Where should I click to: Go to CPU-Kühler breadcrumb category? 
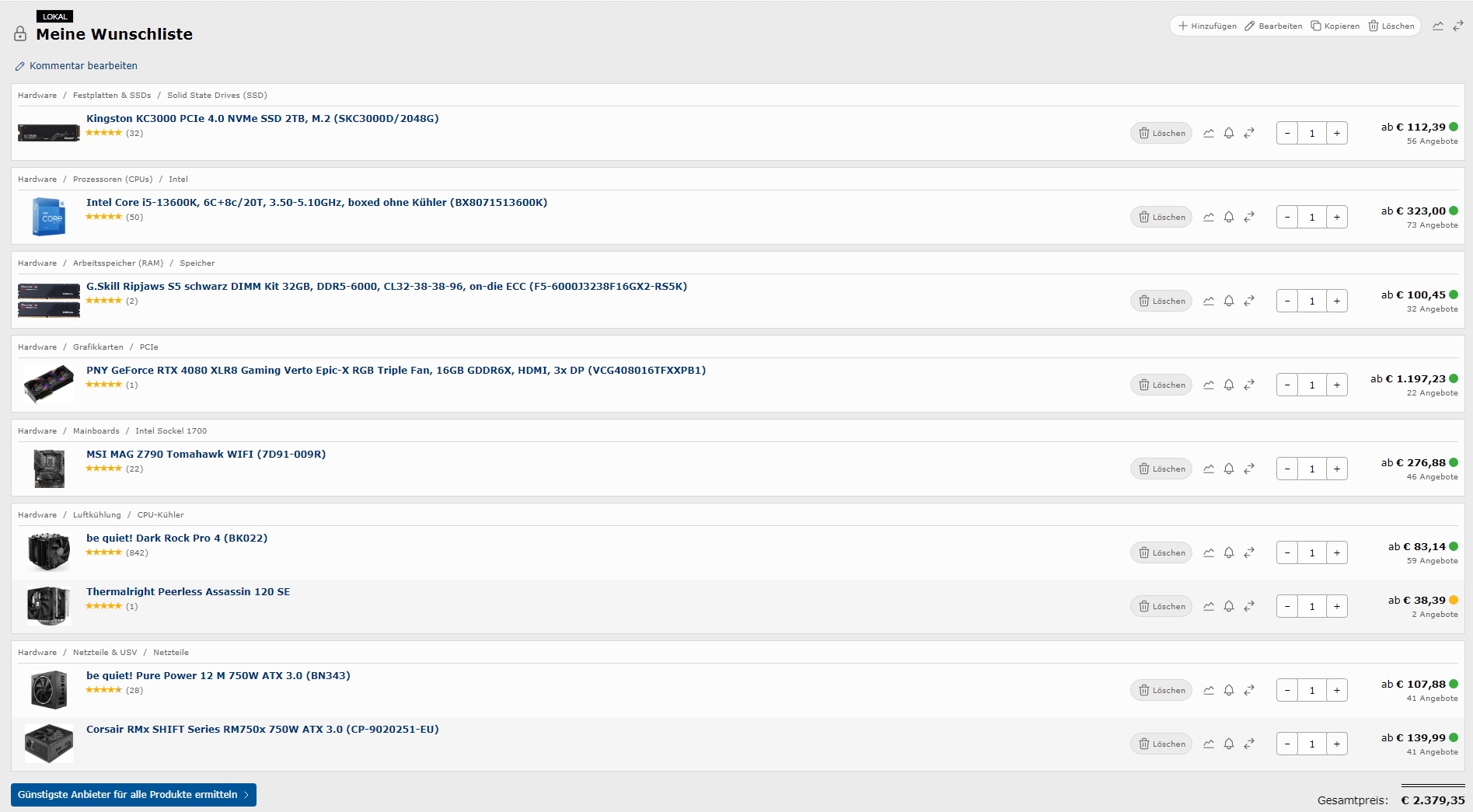click(x=161, y=515)
